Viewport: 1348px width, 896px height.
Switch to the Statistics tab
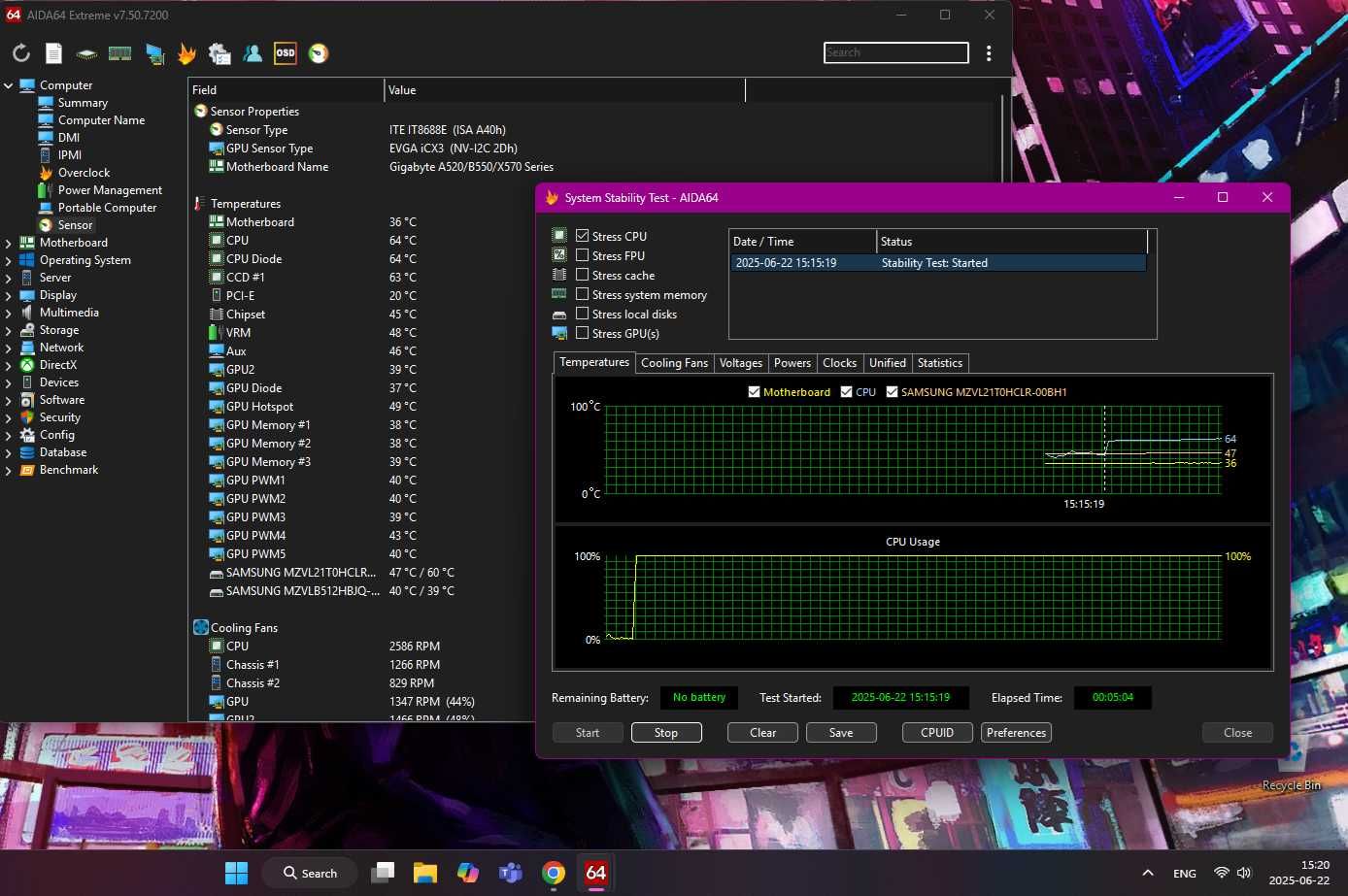(x=940, y=363)
